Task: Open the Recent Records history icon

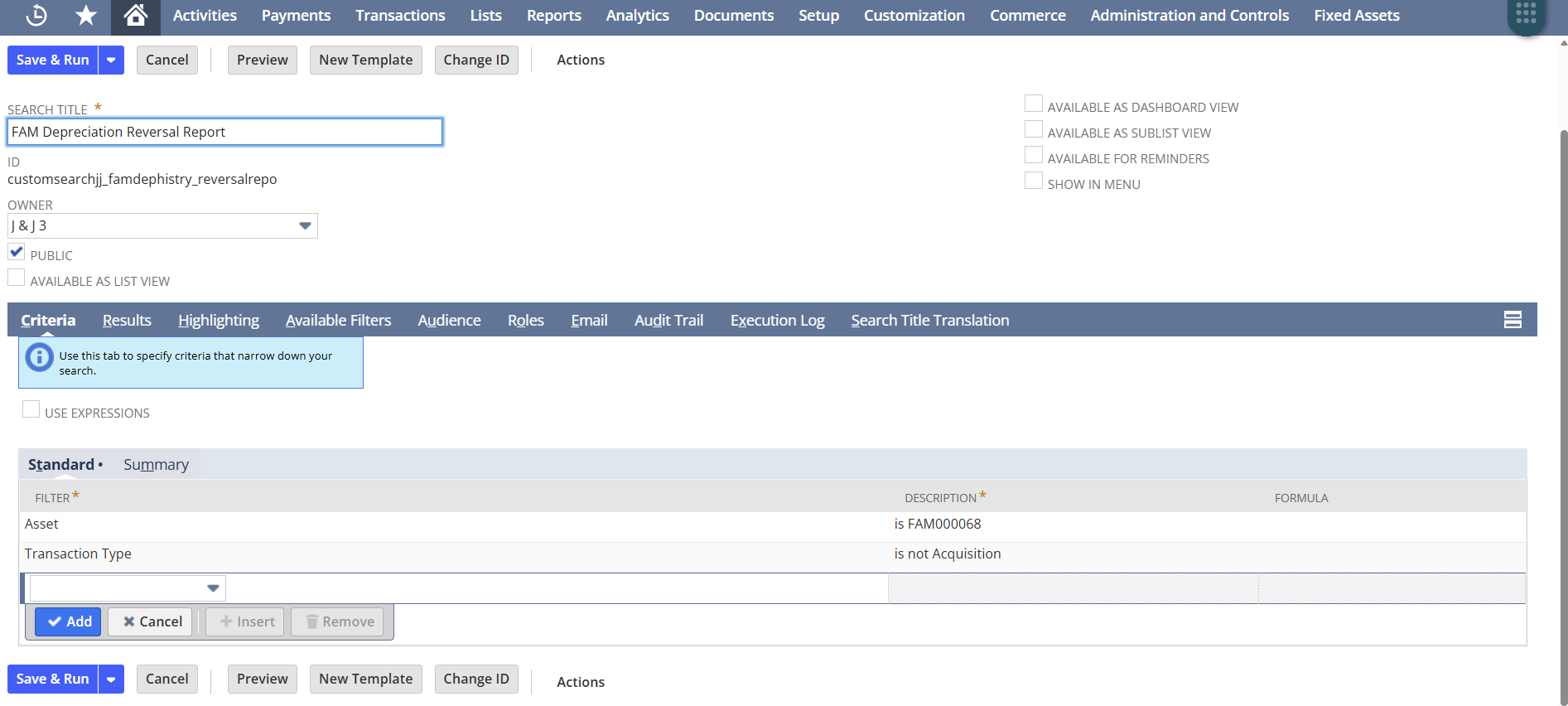Action: tap(36, 15)
